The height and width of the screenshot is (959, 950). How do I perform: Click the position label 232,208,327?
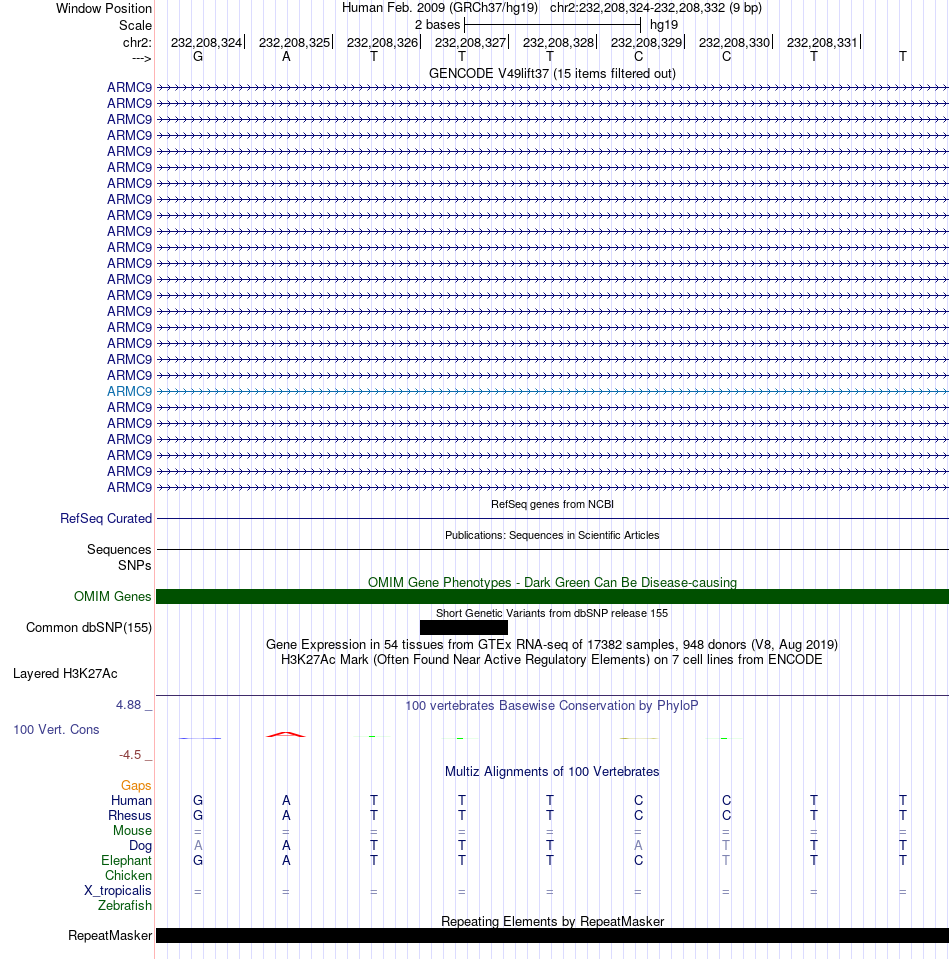click(x=470, y=43)
